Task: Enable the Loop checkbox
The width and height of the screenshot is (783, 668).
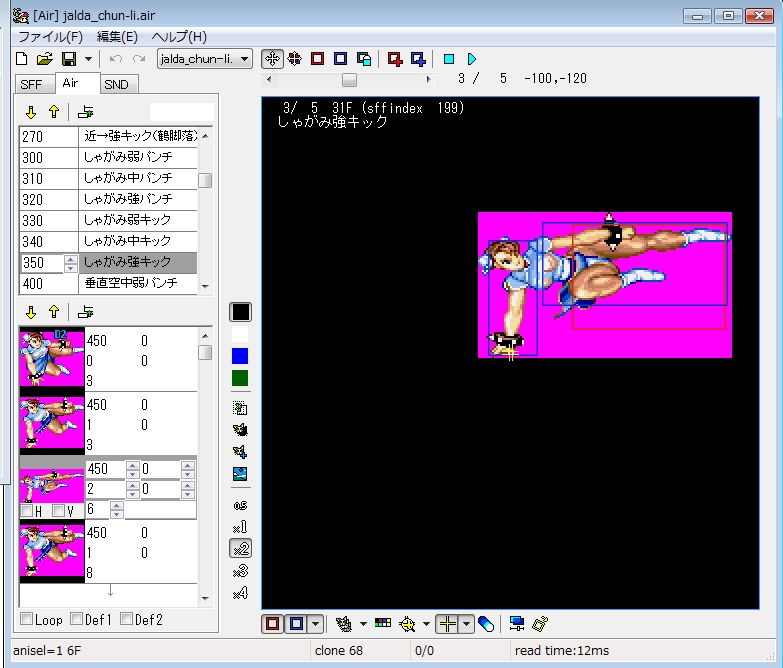Action: point(26,619)
